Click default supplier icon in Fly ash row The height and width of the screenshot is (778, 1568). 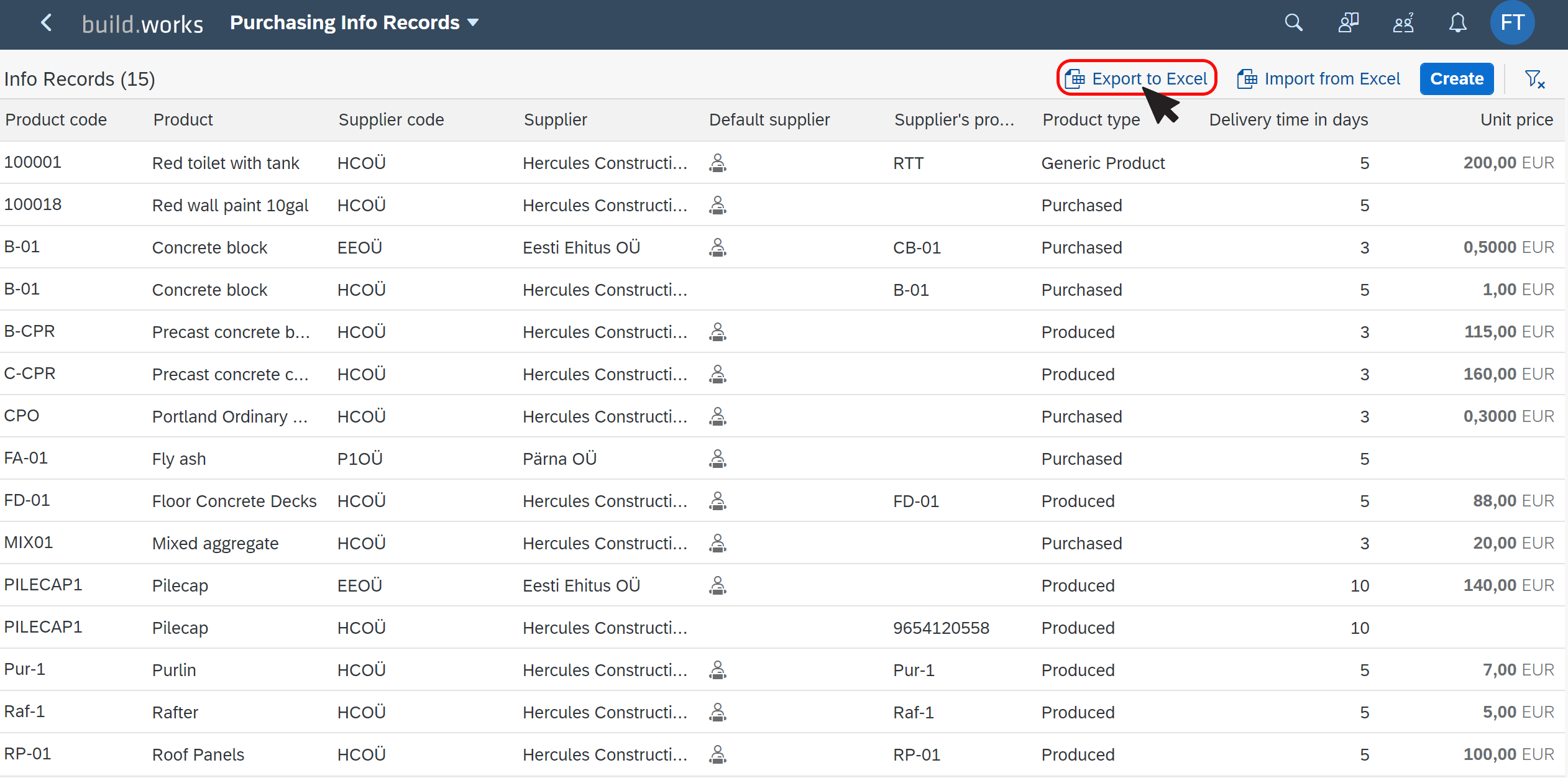tap(718, 459)
